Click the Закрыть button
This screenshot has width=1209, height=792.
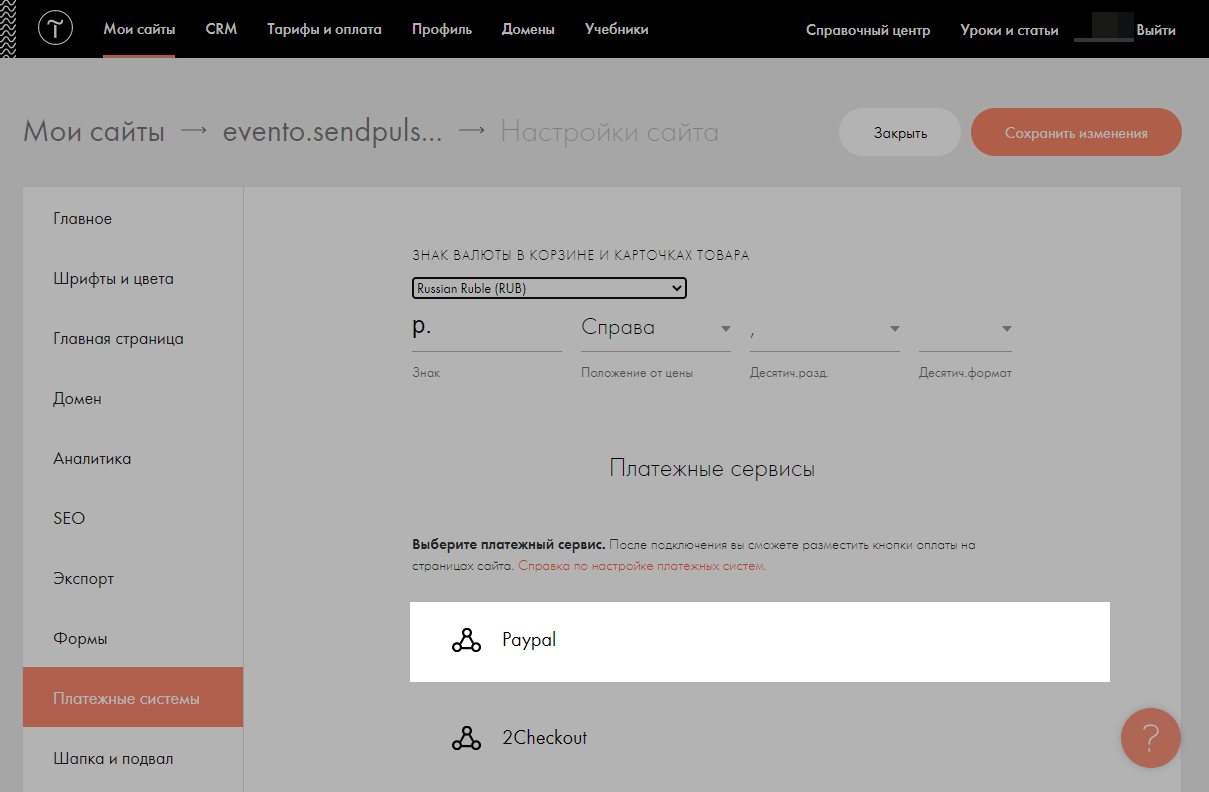tap(900, 132)
